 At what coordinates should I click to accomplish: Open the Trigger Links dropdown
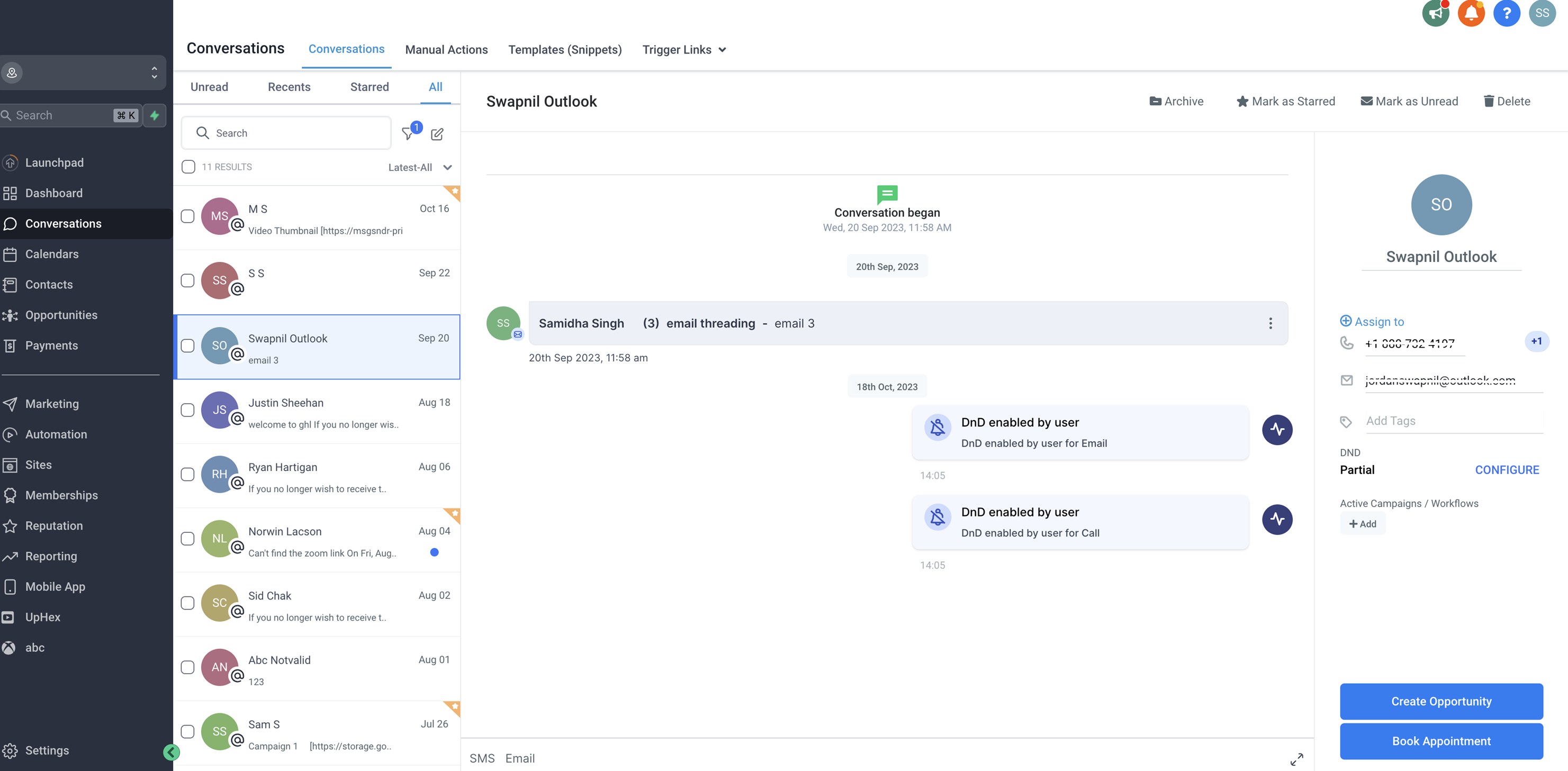coord(683,50)
